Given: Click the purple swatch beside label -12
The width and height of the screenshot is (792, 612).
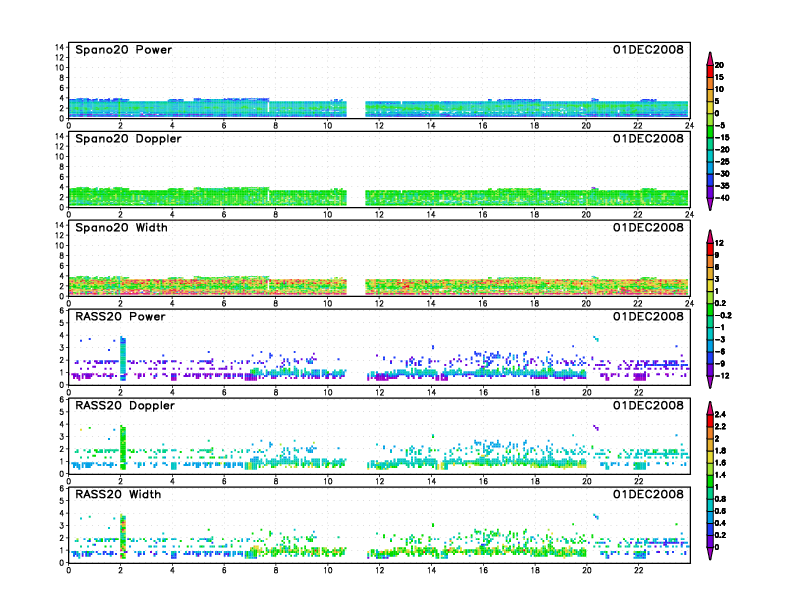Looking at the screenshot, I should coord(710,370).
